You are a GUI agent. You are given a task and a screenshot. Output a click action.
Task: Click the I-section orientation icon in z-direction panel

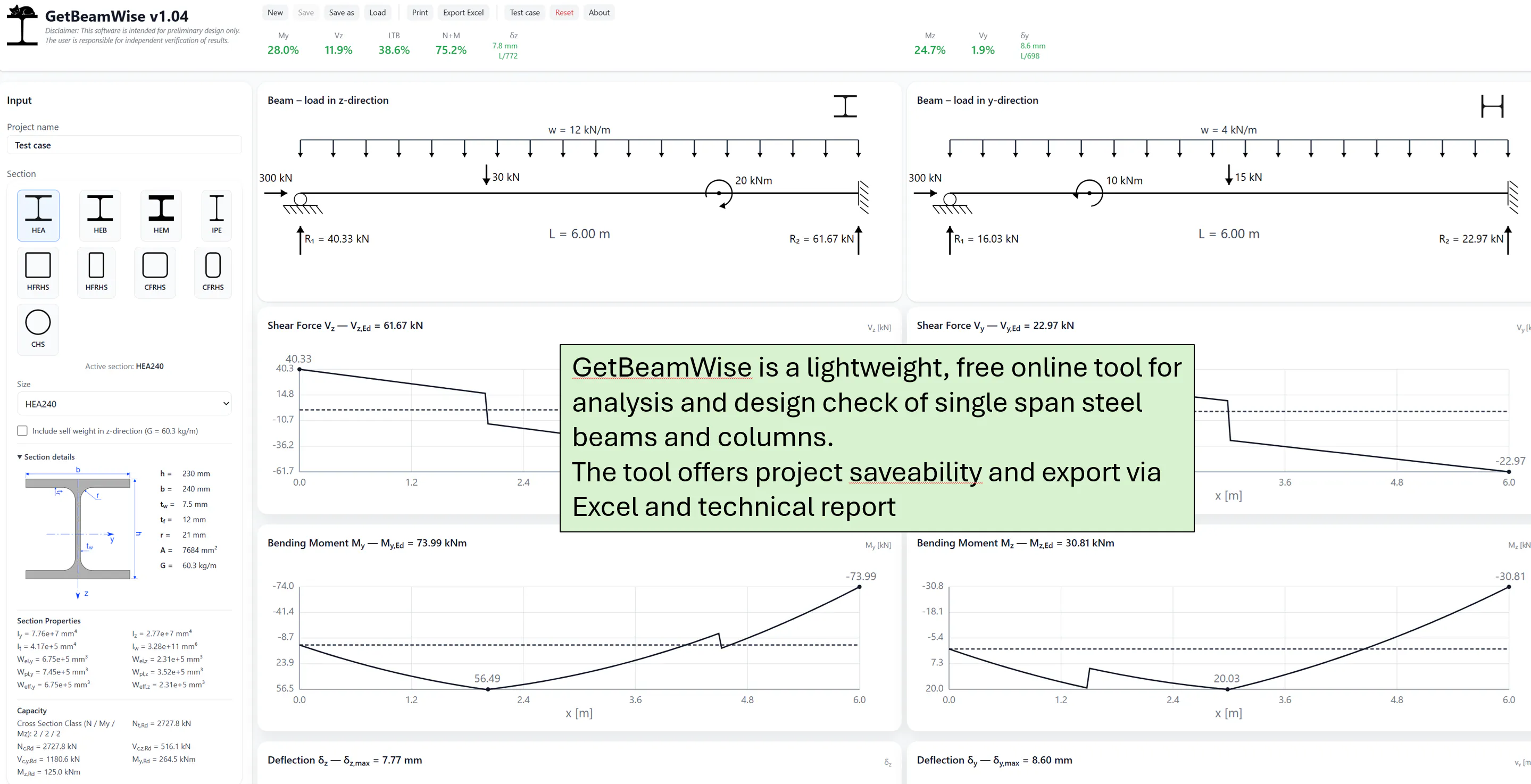tap(845, 106)
